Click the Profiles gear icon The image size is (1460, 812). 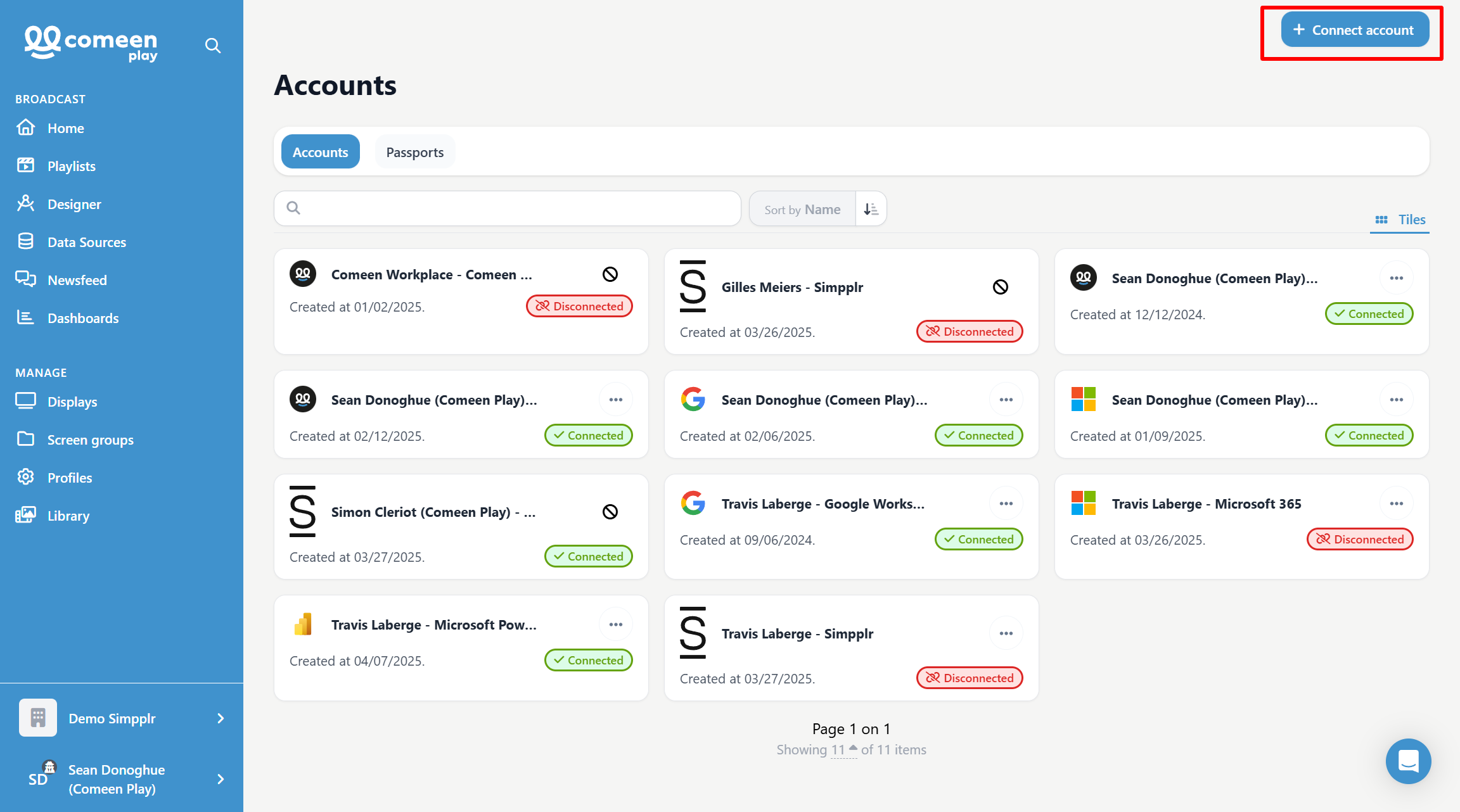point(26,477)
